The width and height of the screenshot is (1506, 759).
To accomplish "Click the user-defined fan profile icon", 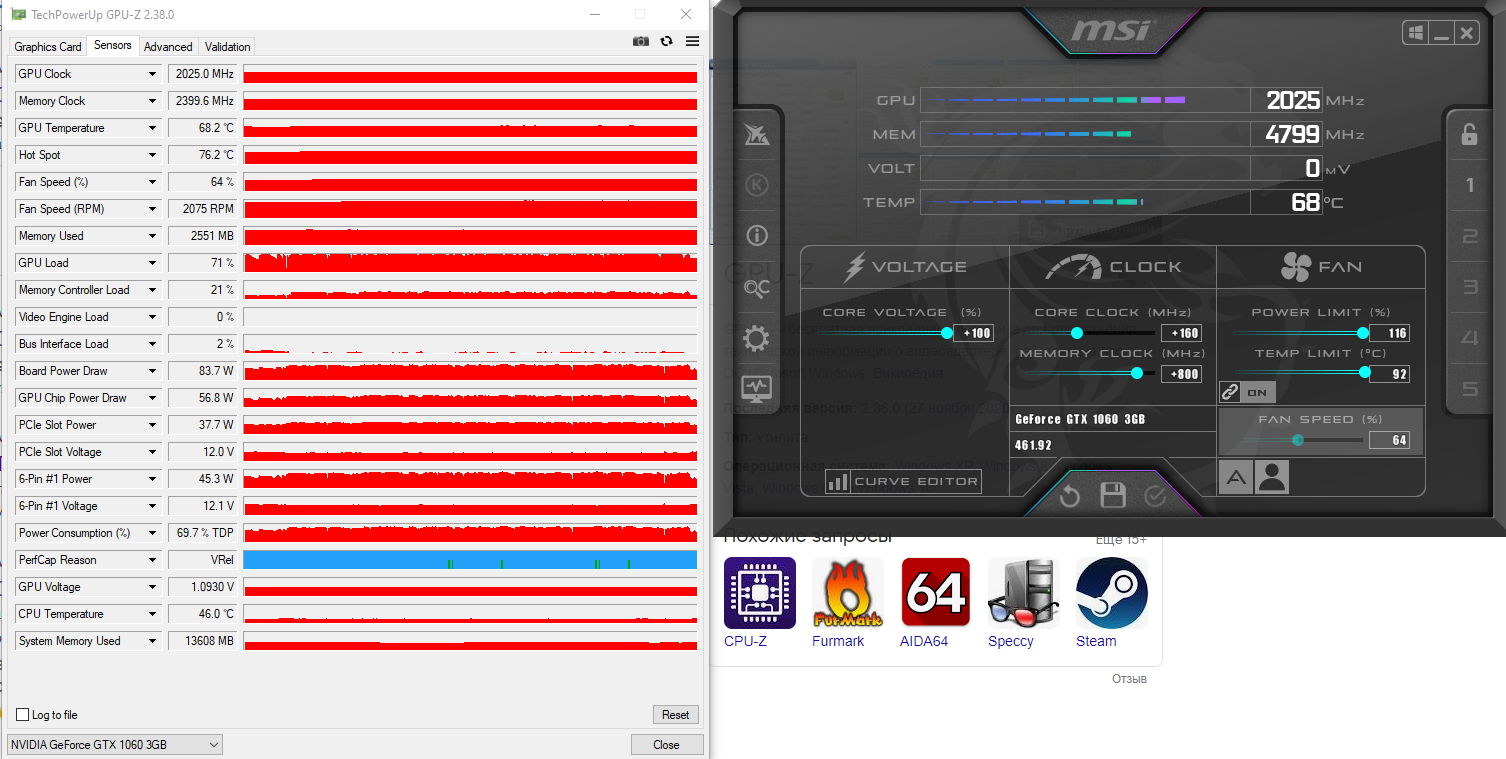I will click(1272, 477).
